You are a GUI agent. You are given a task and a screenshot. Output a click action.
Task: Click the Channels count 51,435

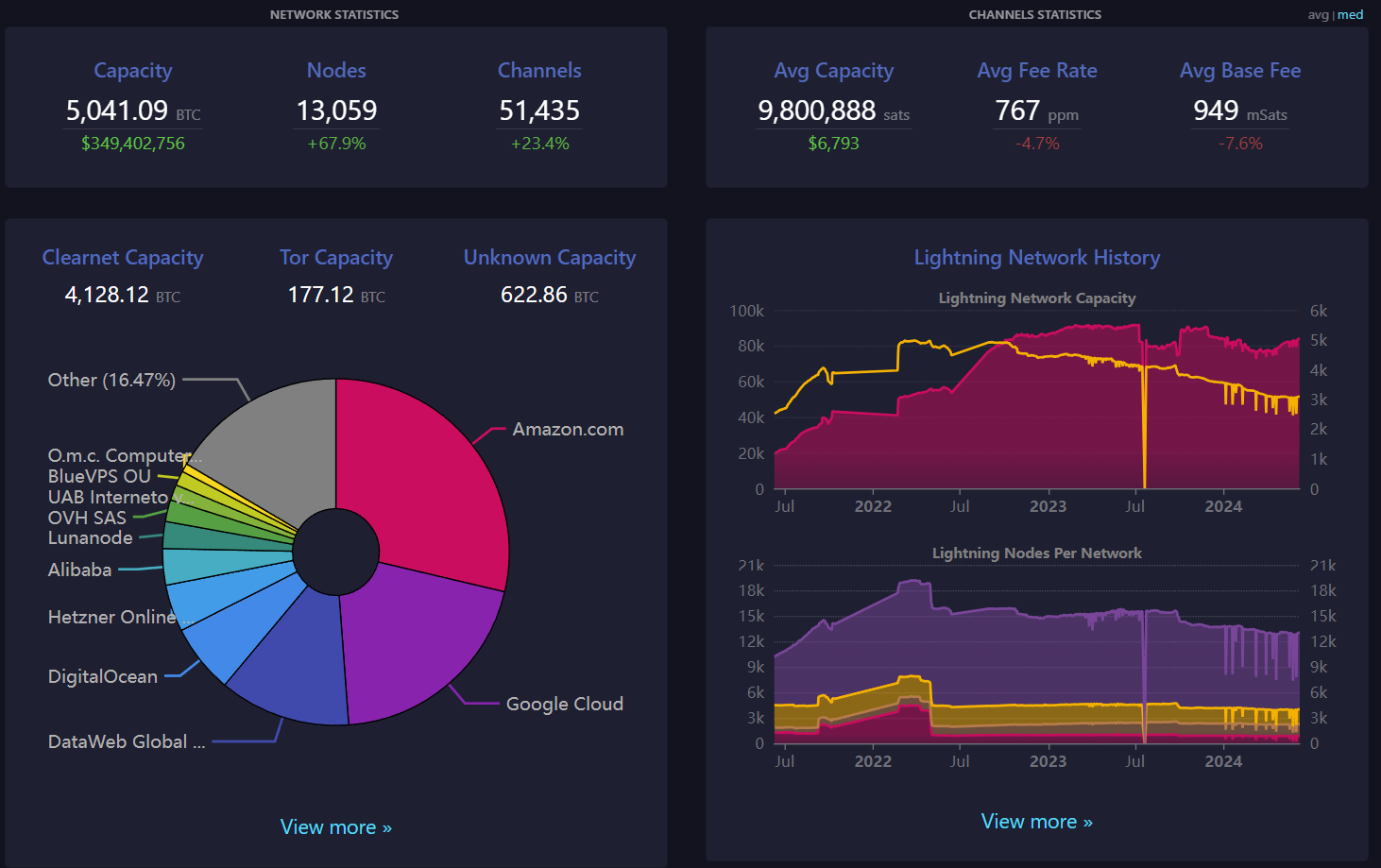coord(539,111)
